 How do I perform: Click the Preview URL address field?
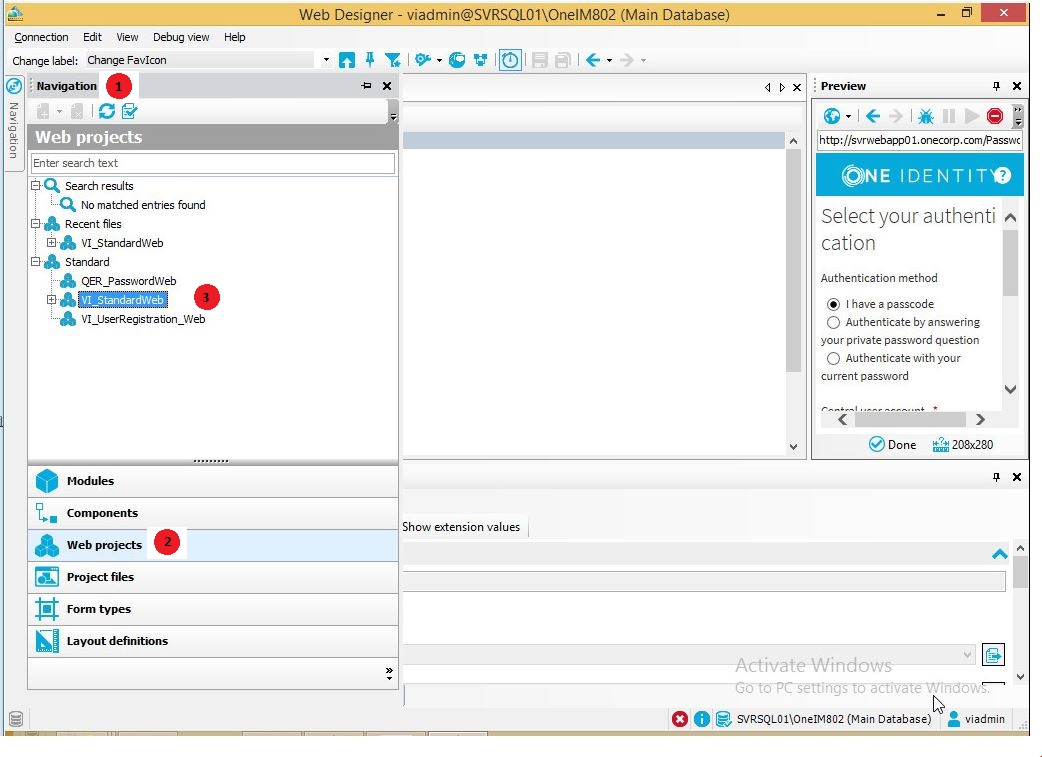point(920,140)
